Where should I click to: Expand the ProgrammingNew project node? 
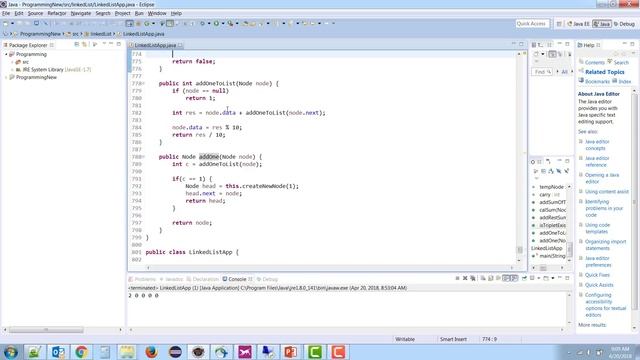click(6, 78)
